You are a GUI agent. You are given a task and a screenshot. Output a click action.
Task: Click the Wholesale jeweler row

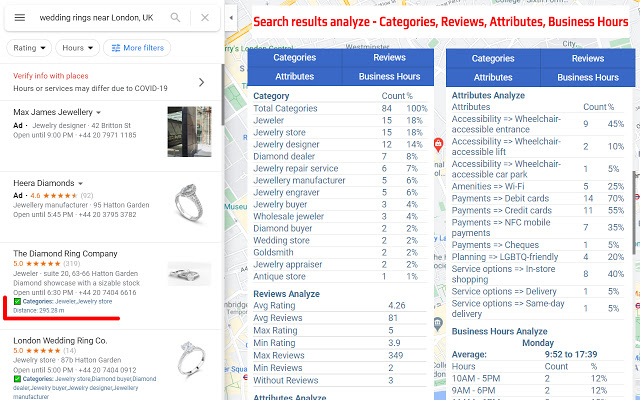(x=340, y=216)
